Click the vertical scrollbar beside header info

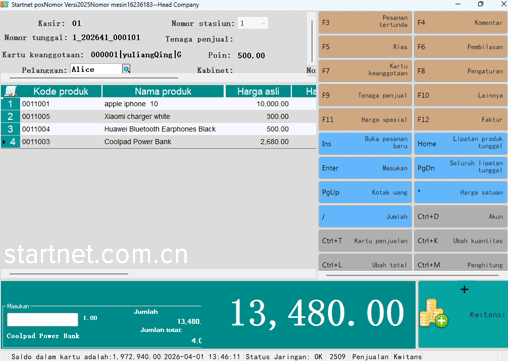(312, 42)
